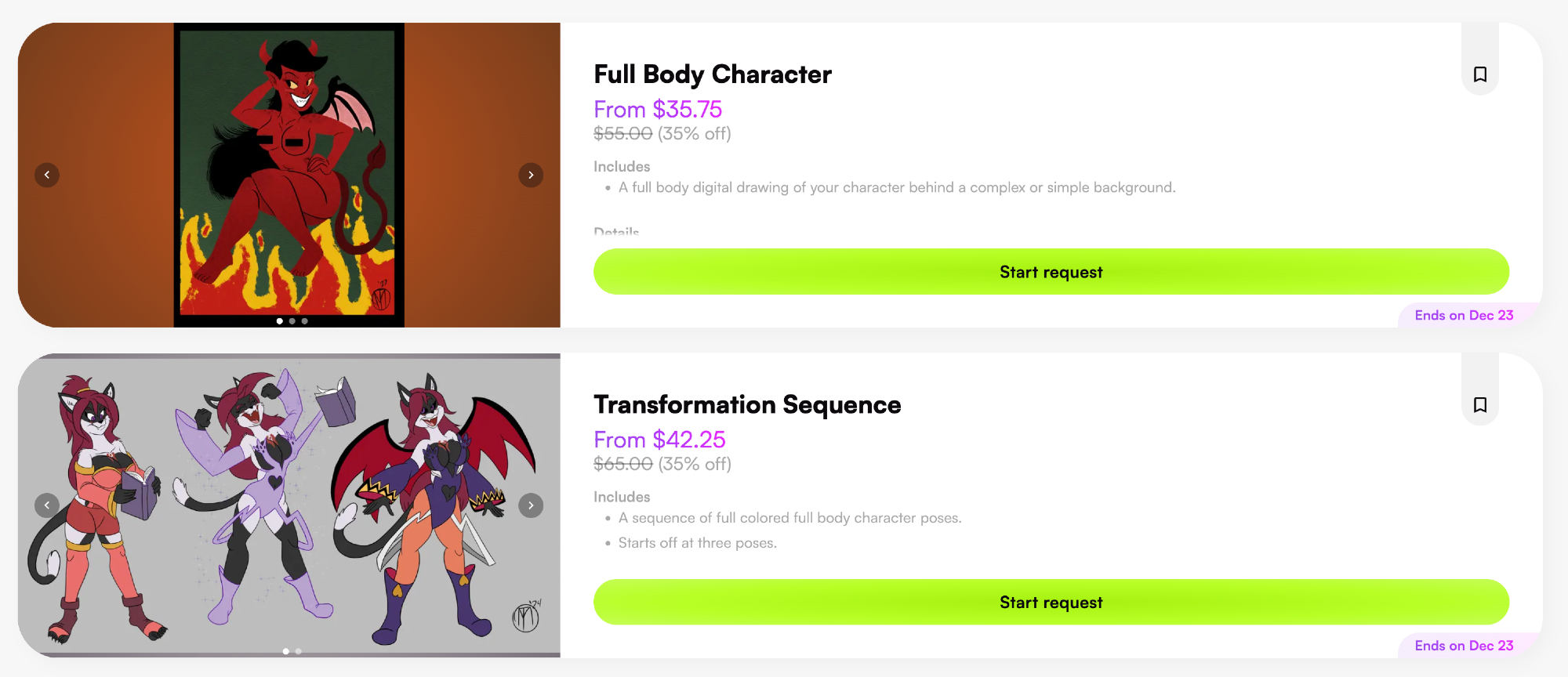1568x677 pixels.
Task: Click Ends on Dec 23 badge on Full Body card
Action: point(1464,316)
